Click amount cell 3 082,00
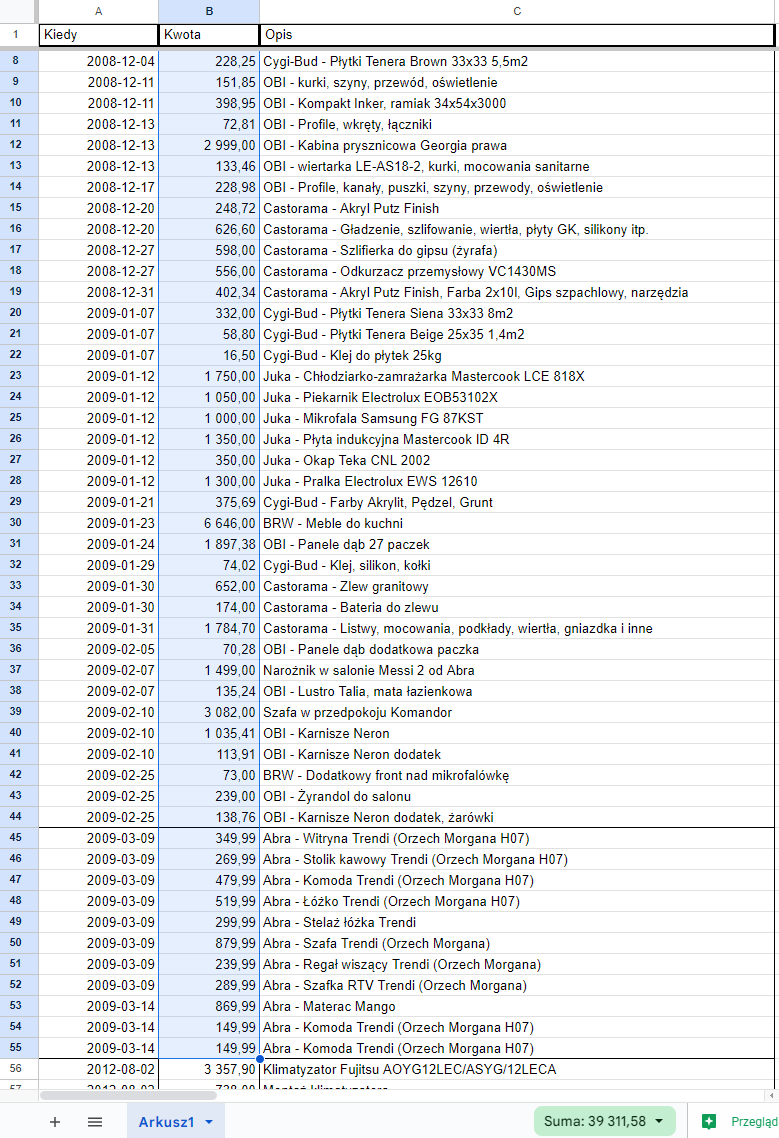779x1138 pixels. coord(209,713)
